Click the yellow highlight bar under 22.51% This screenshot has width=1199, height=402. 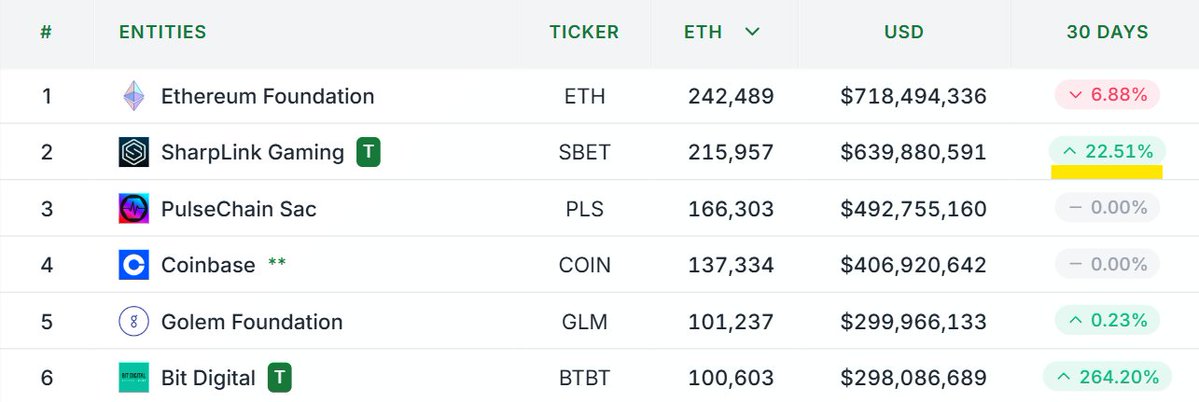[x=1106, y=172]
